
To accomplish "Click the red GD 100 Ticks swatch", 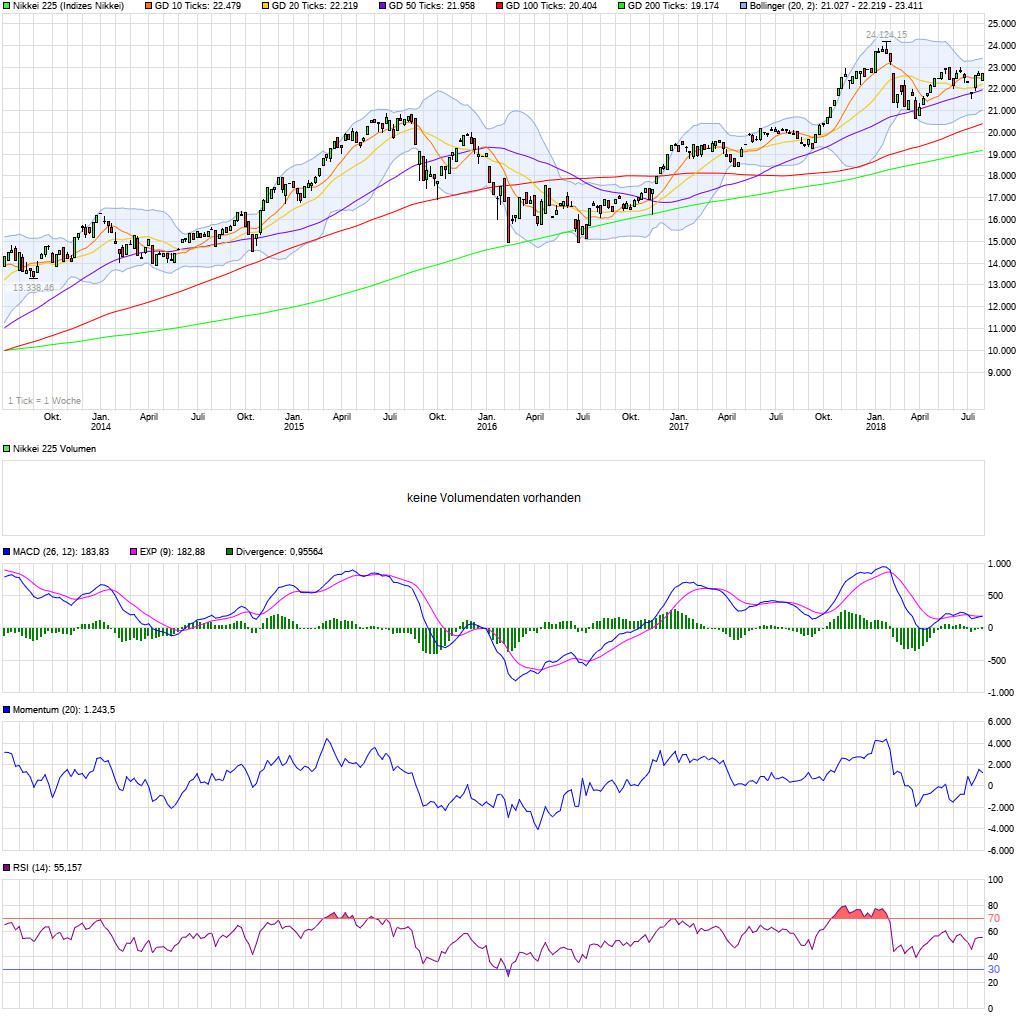I will point(499,6).
